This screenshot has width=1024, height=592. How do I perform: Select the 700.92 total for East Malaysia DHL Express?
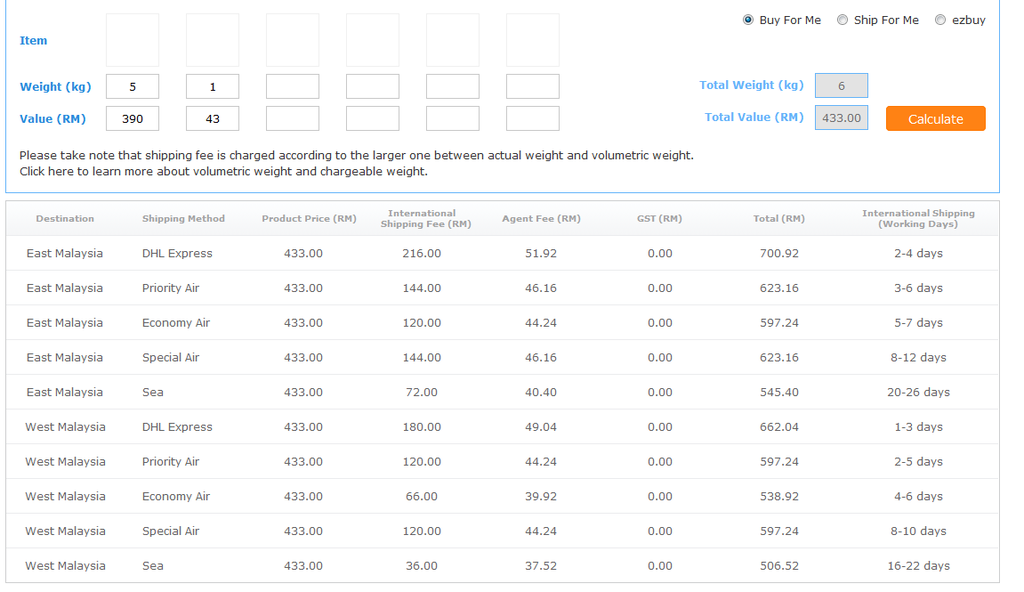(x=778, y=253)
